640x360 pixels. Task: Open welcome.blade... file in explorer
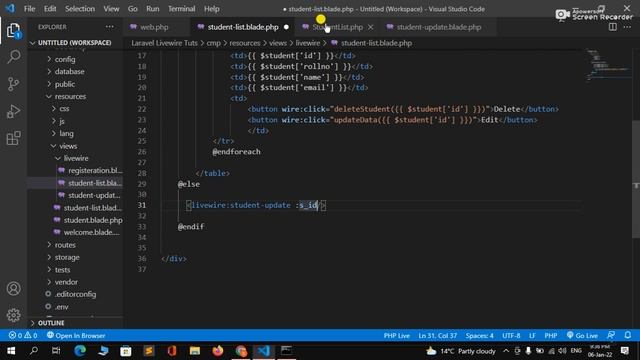(91, 232)
